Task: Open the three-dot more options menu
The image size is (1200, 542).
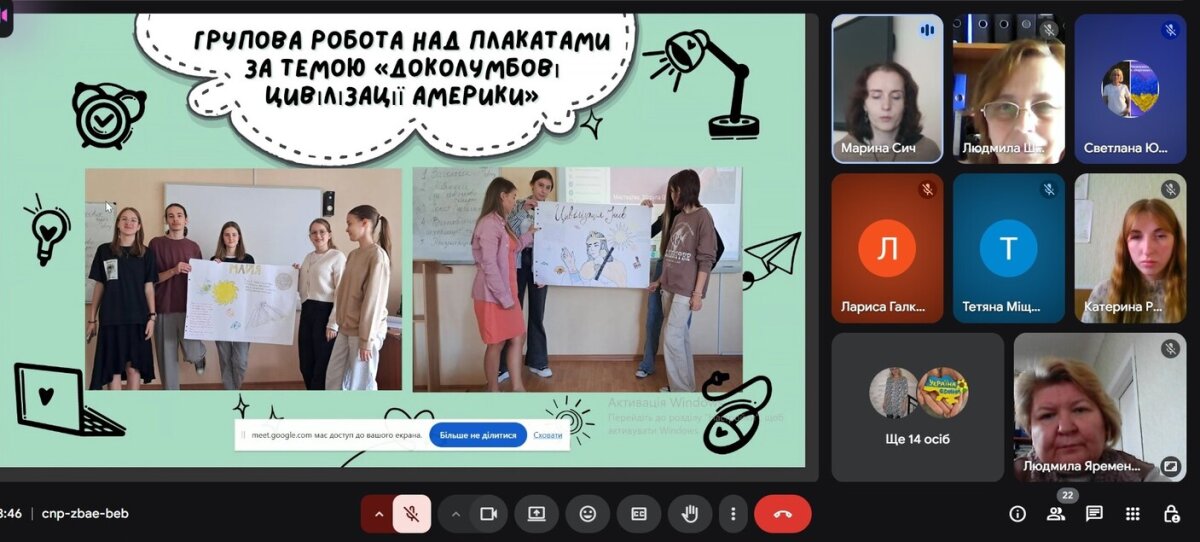Action: click(733, 514)
